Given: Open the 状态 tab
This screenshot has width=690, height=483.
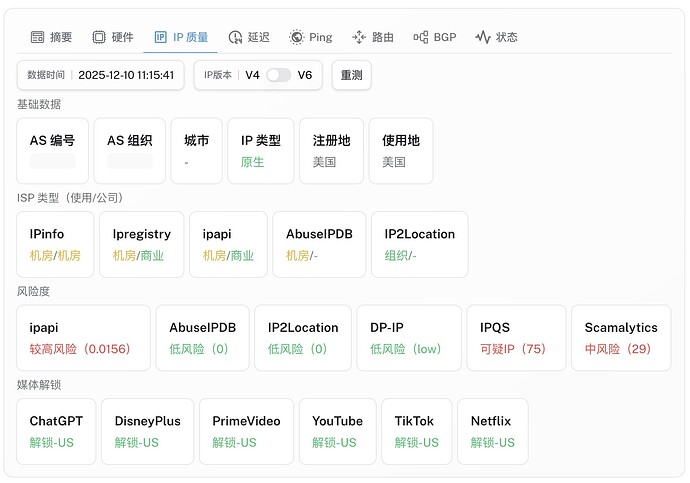Looking at the screenshot, I should (x=496, y=37).
